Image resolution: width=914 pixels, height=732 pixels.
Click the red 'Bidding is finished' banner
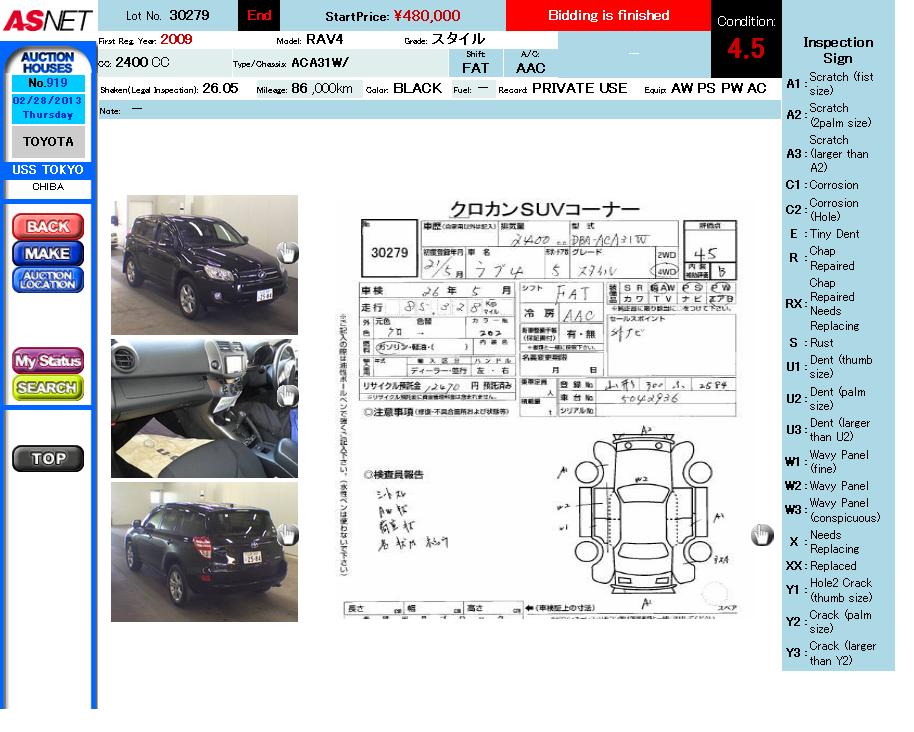(608, 16)
